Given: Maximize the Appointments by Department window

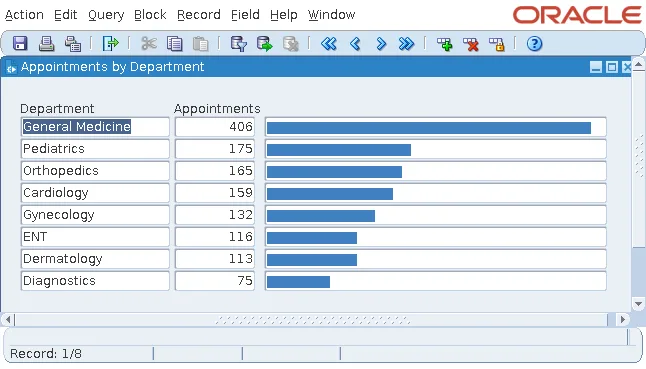Looking at the screenshot, I should 612,67.
